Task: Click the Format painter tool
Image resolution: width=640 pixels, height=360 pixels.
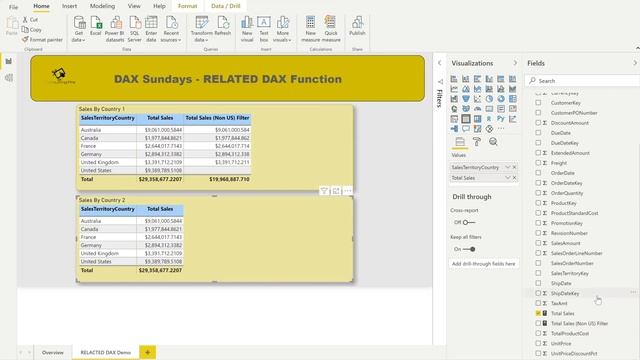Action: (42, 40)
